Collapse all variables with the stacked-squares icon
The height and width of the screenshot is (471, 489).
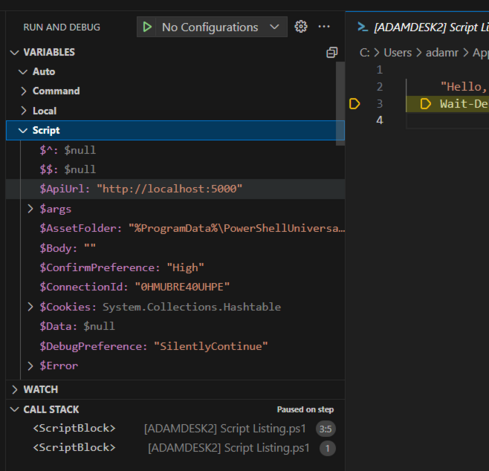coord(332,52)
